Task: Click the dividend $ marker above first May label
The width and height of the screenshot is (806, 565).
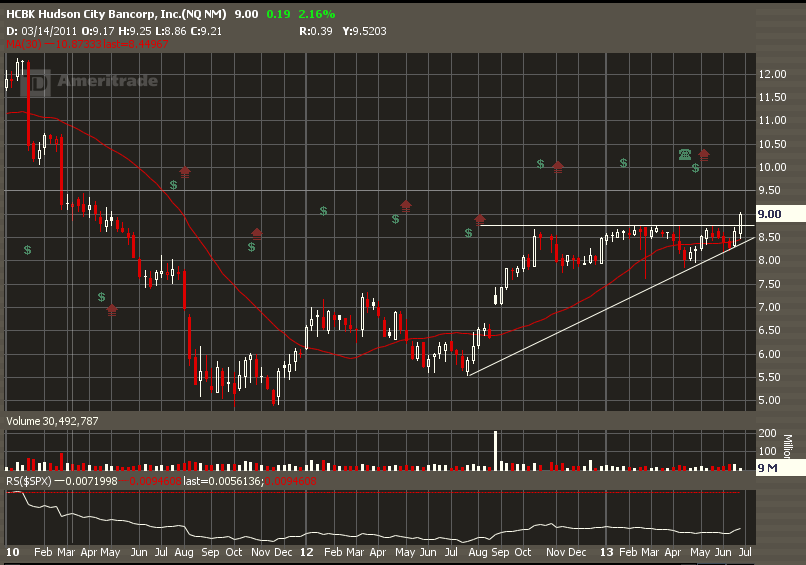Action: click(102, 297)
